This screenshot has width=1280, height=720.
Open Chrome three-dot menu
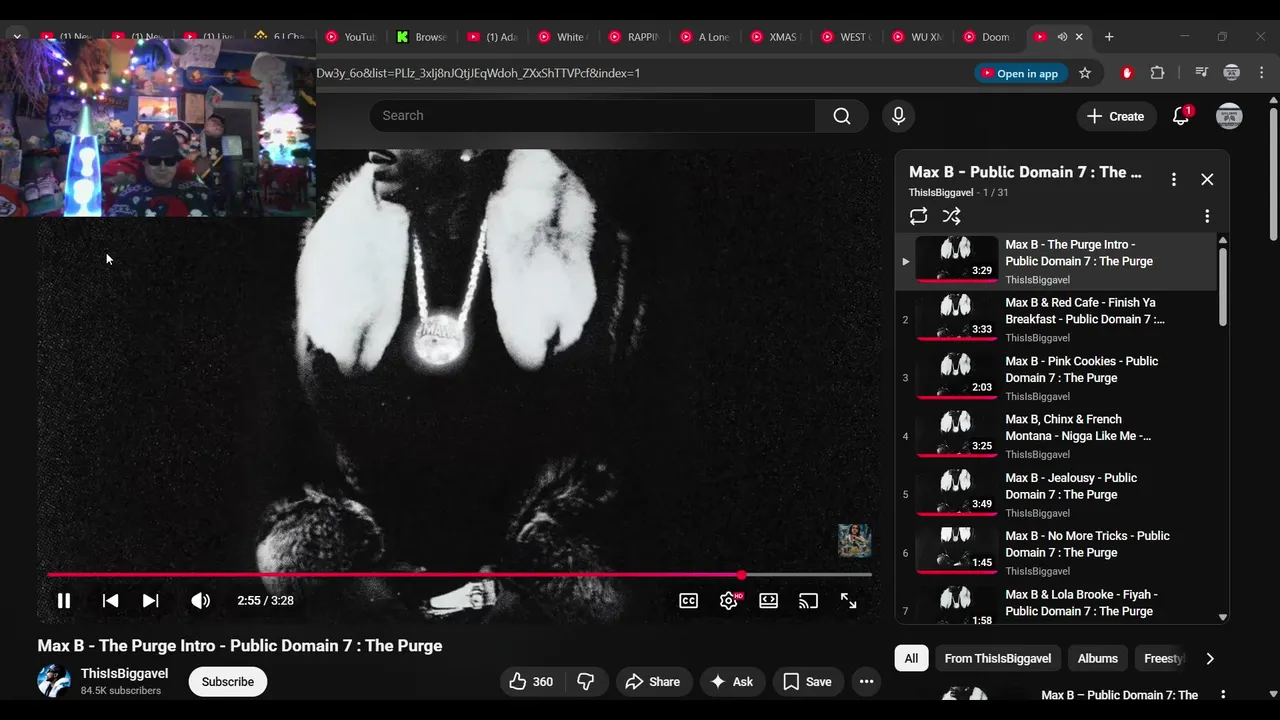coord(1262,73)
